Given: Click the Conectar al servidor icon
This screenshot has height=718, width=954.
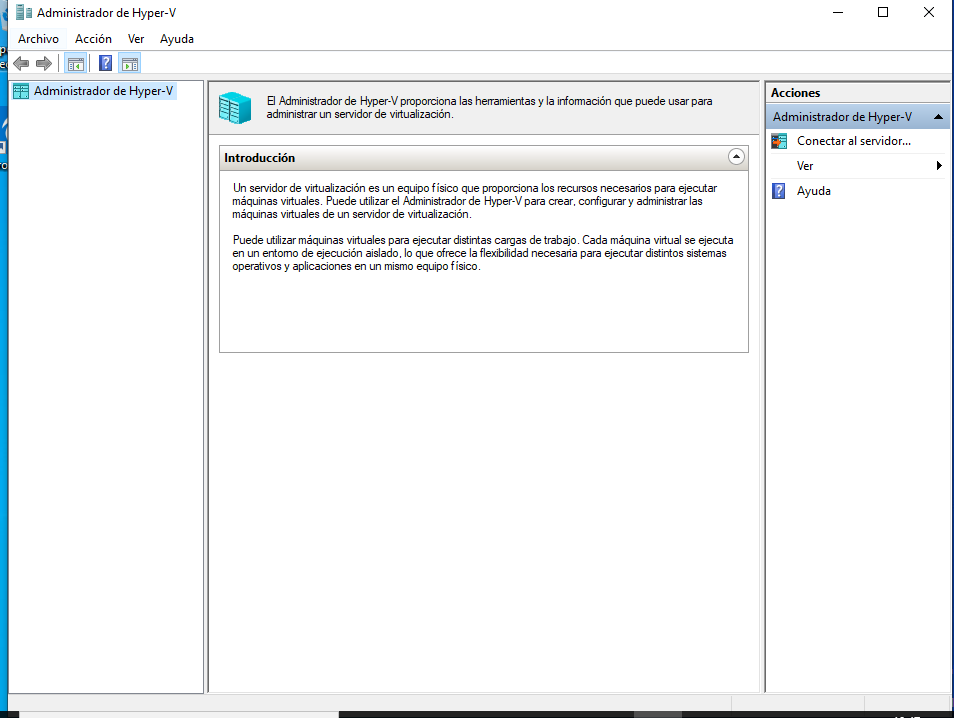Looking at the screenshot, I should [780, 141].
